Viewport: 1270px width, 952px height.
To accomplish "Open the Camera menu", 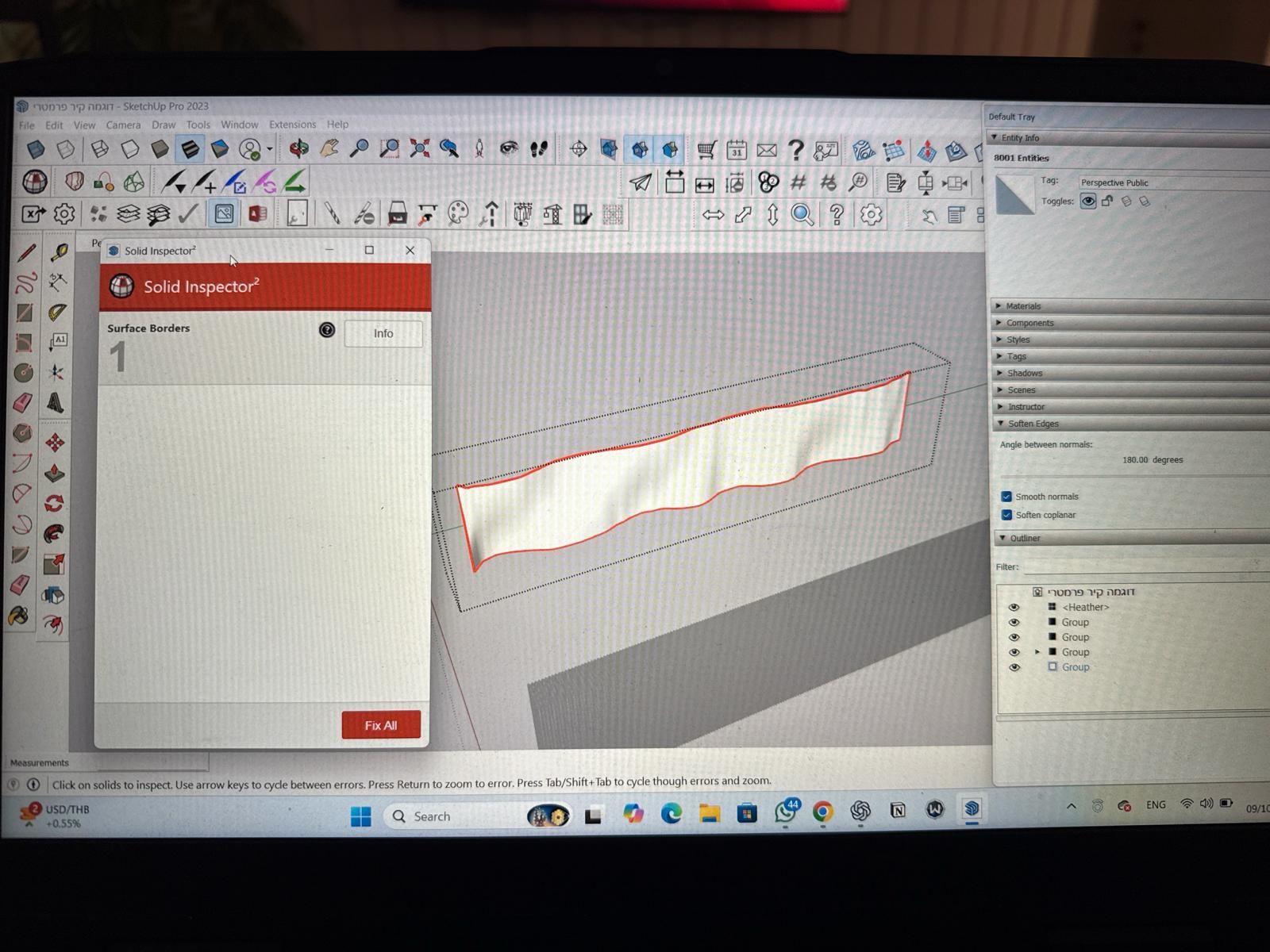I will 123,125.
